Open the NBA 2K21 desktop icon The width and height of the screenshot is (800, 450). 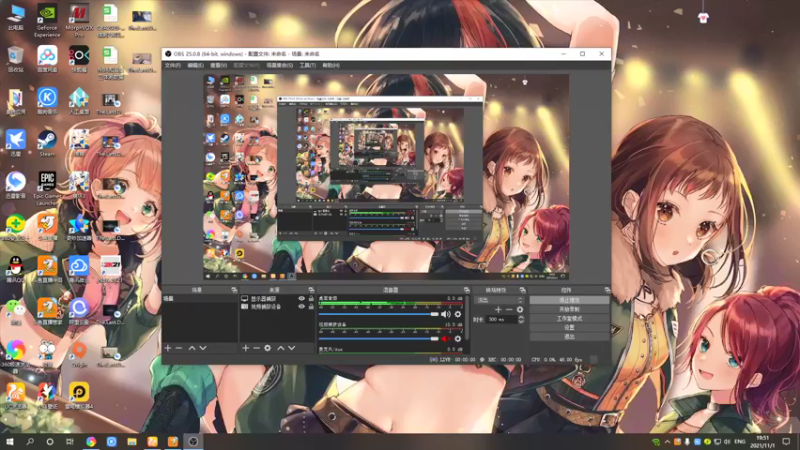[x=110, y=269]
